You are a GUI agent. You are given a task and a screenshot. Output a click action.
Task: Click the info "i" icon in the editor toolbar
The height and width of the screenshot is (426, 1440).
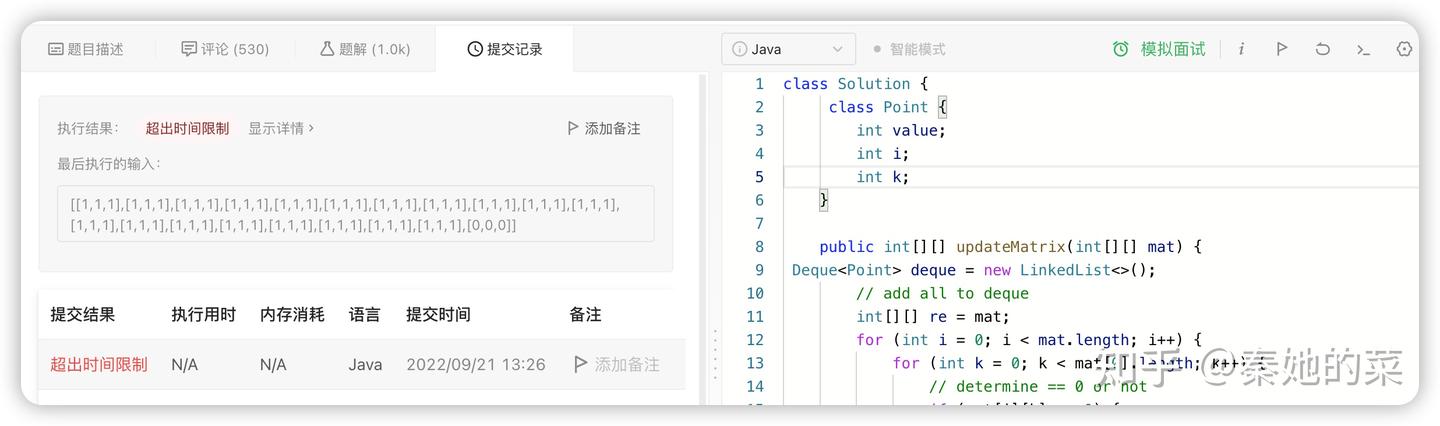1241,49
